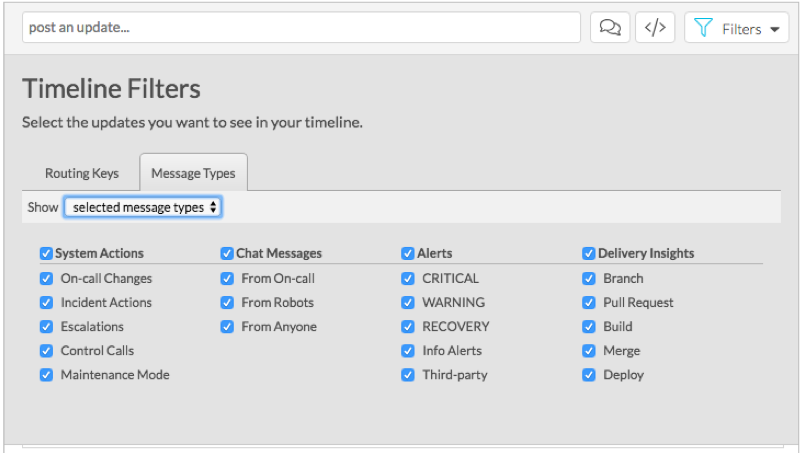
Task: Click the chat bubbles icon
Action: pyautogui.click(x=609, y=28)
